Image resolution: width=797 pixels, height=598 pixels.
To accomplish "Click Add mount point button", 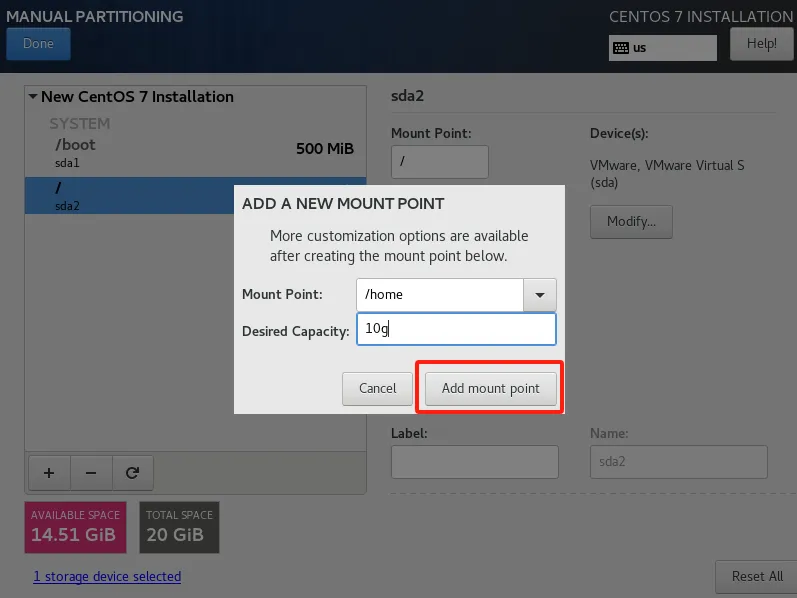I will (x=490, y=388).
